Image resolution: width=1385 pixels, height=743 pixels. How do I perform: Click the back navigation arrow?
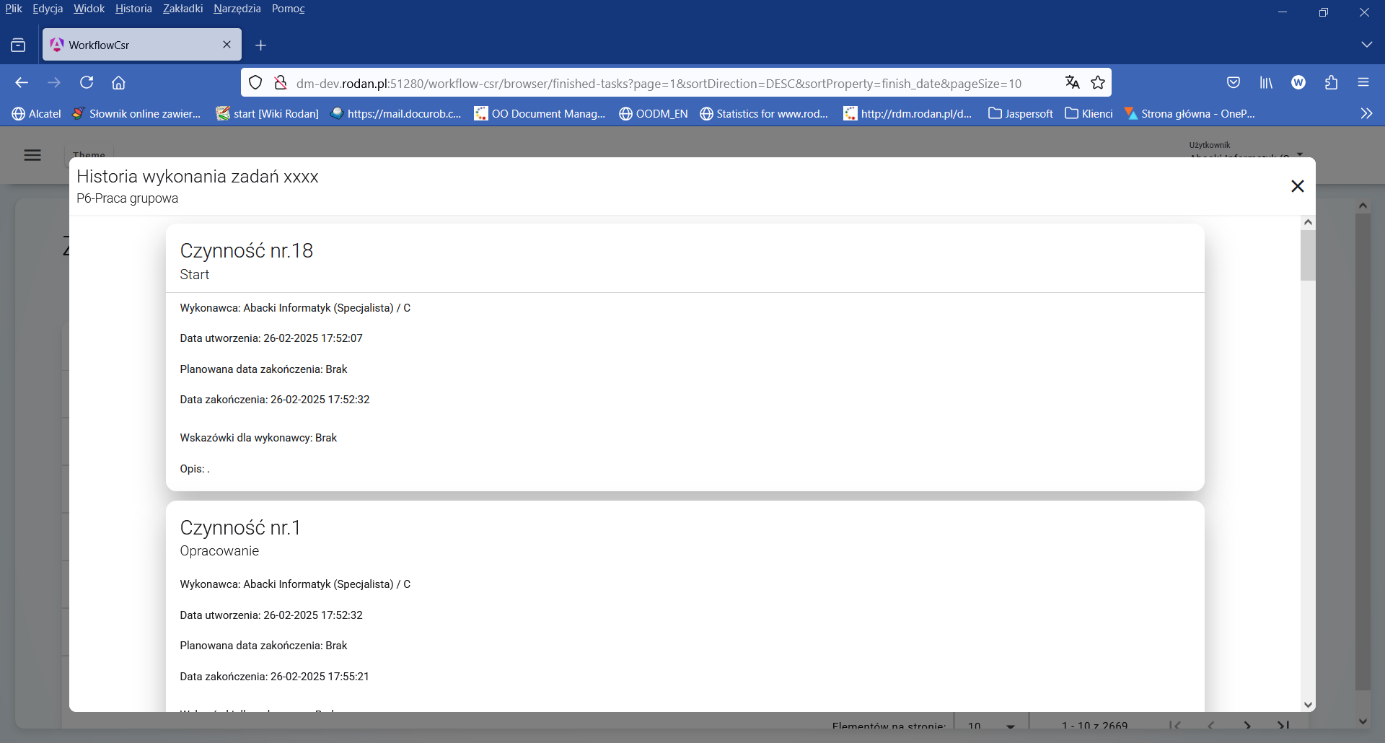[x=22, y=83]
